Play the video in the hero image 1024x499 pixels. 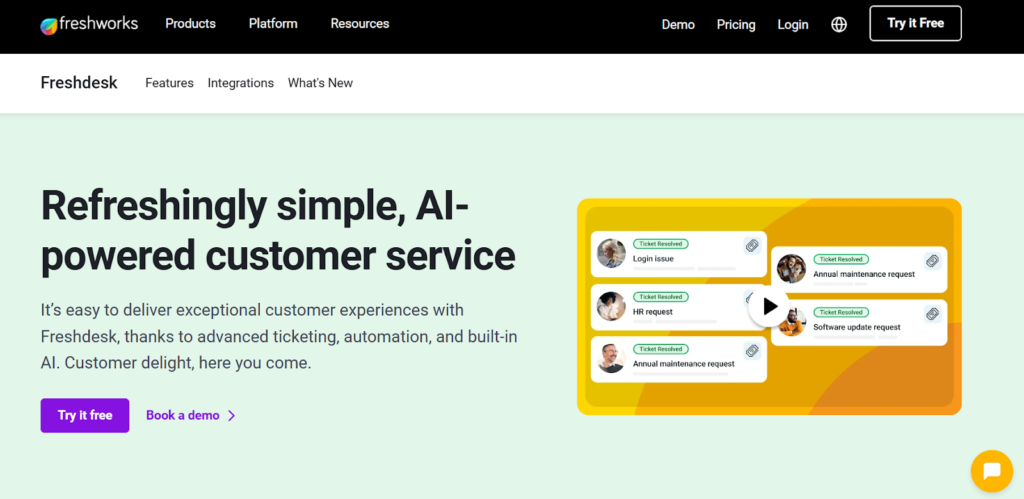pos(769,306)
